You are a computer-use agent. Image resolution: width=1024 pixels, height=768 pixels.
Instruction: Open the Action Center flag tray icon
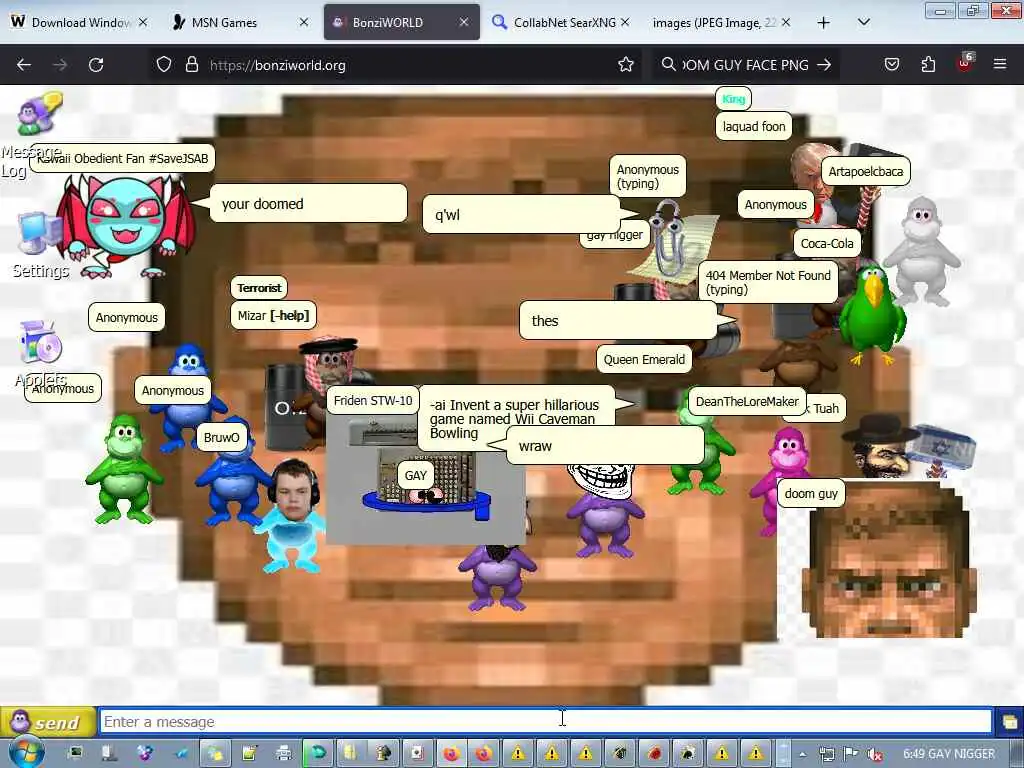[850, 754]
